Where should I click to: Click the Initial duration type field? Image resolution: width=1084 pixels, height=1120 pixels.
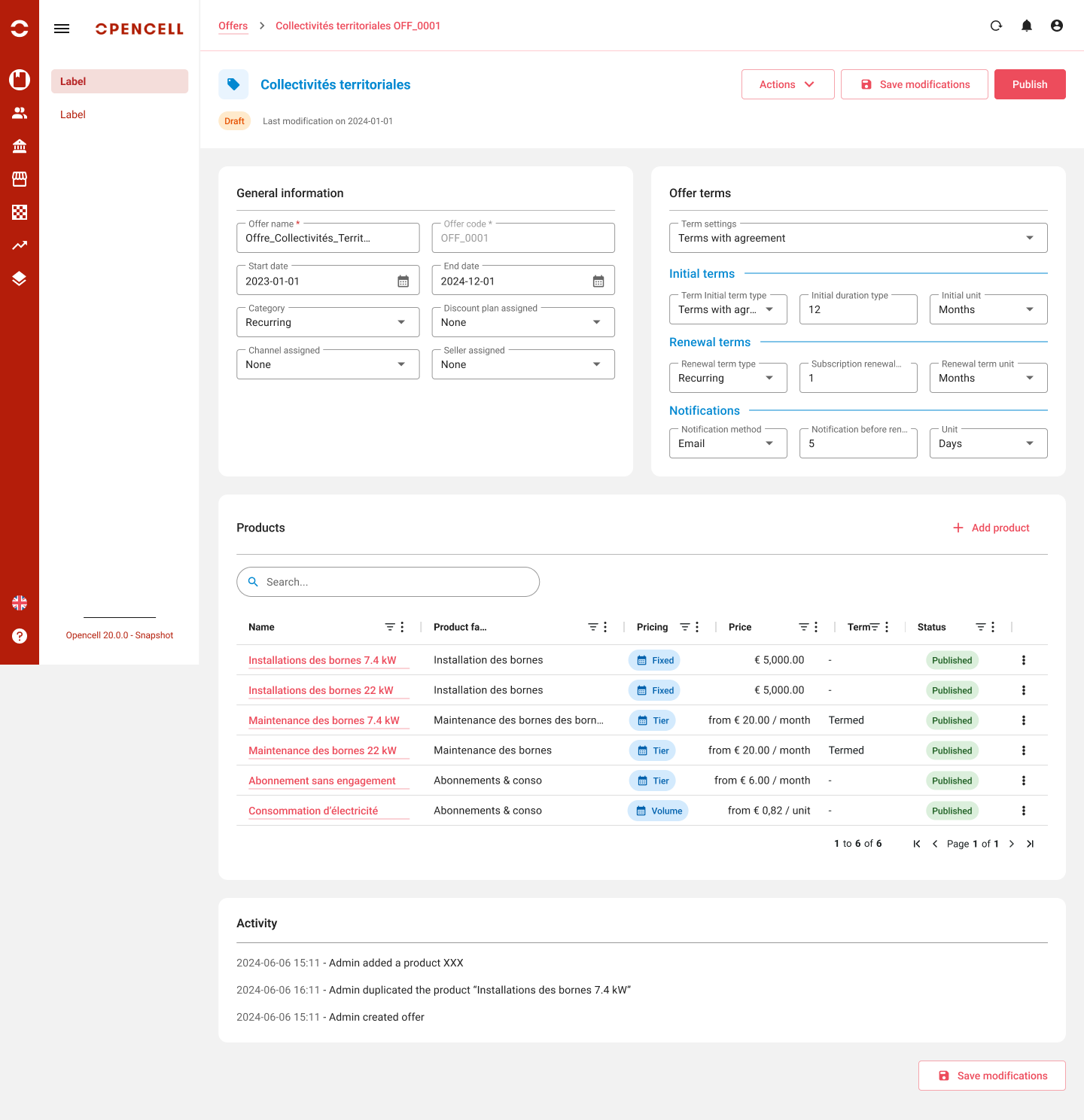858,309
